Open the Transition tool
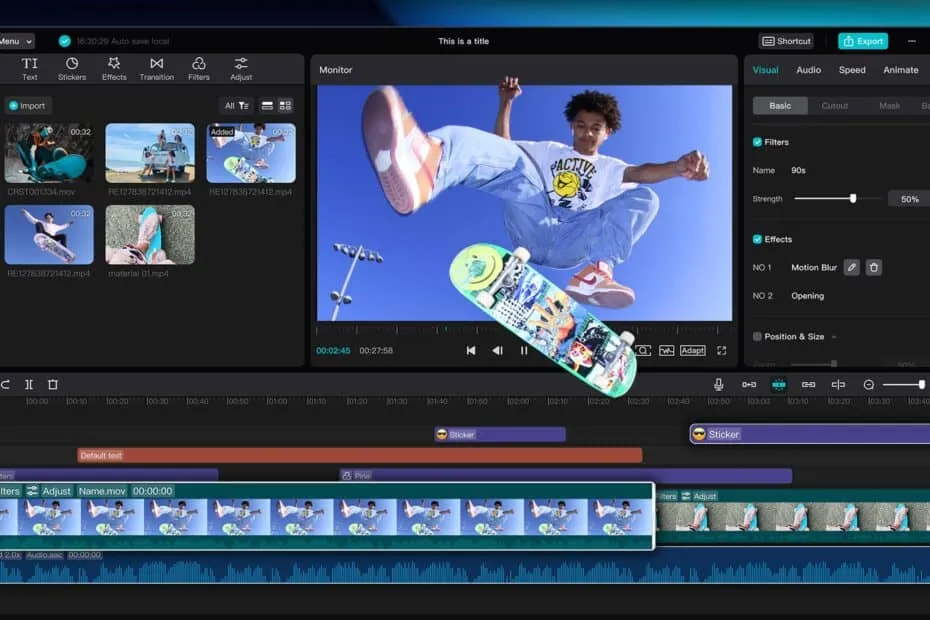Screen dimensions: 930x620 click(157, 69)
